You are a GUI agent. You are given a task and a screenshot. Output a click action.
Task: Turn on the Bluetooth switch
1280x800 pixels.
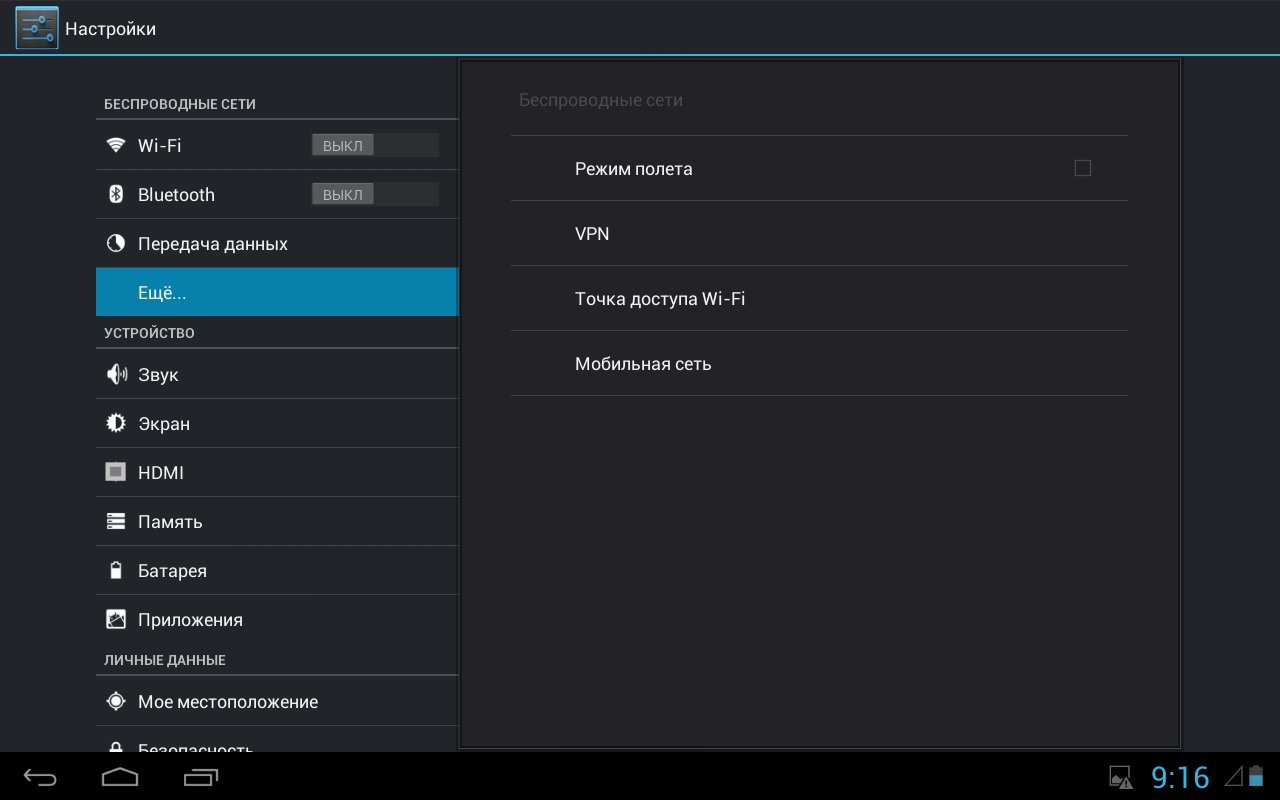[x=374, y=194]
